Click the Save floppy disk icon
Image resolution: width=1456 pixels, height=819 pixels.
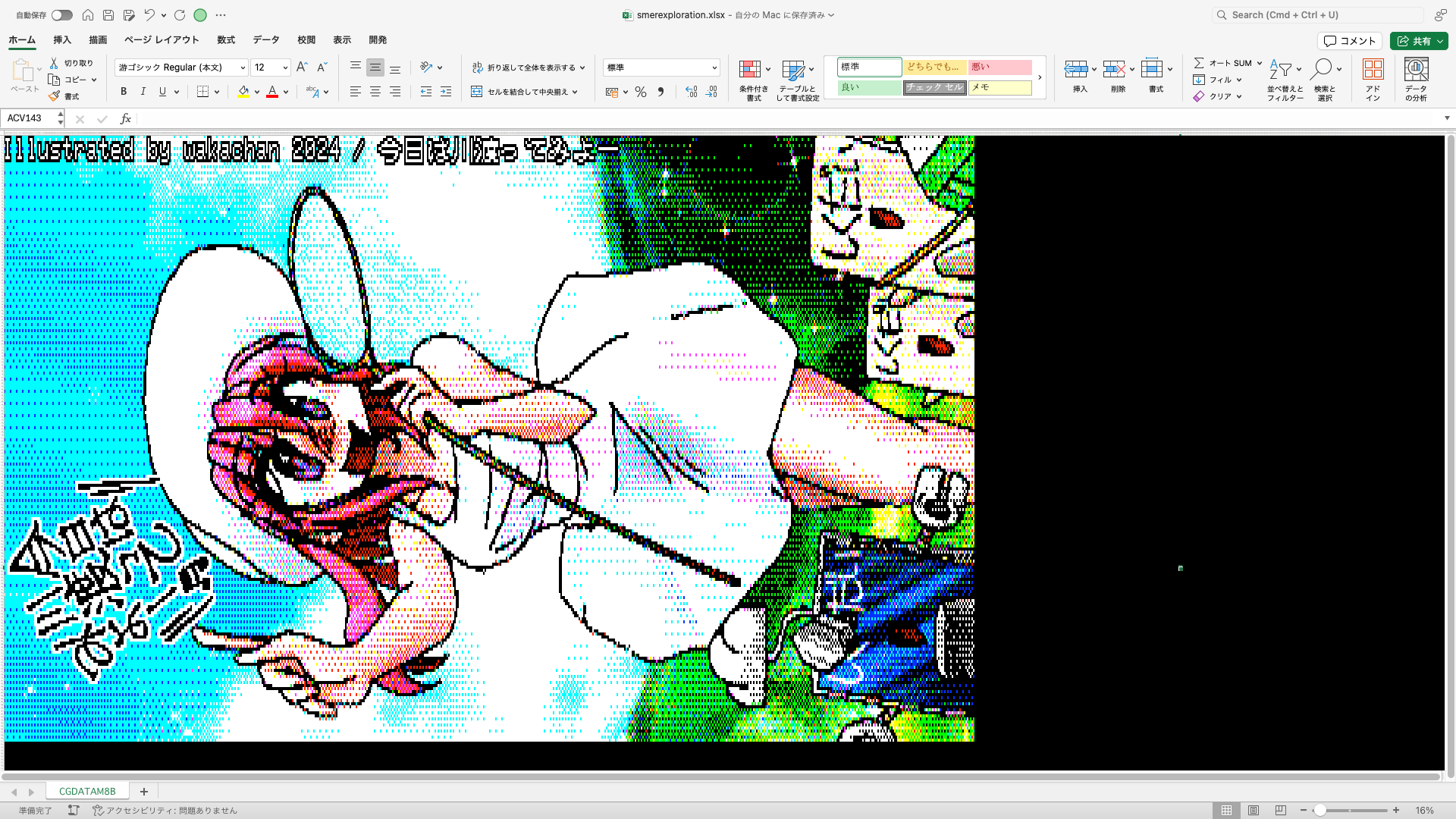coord(108,15)
